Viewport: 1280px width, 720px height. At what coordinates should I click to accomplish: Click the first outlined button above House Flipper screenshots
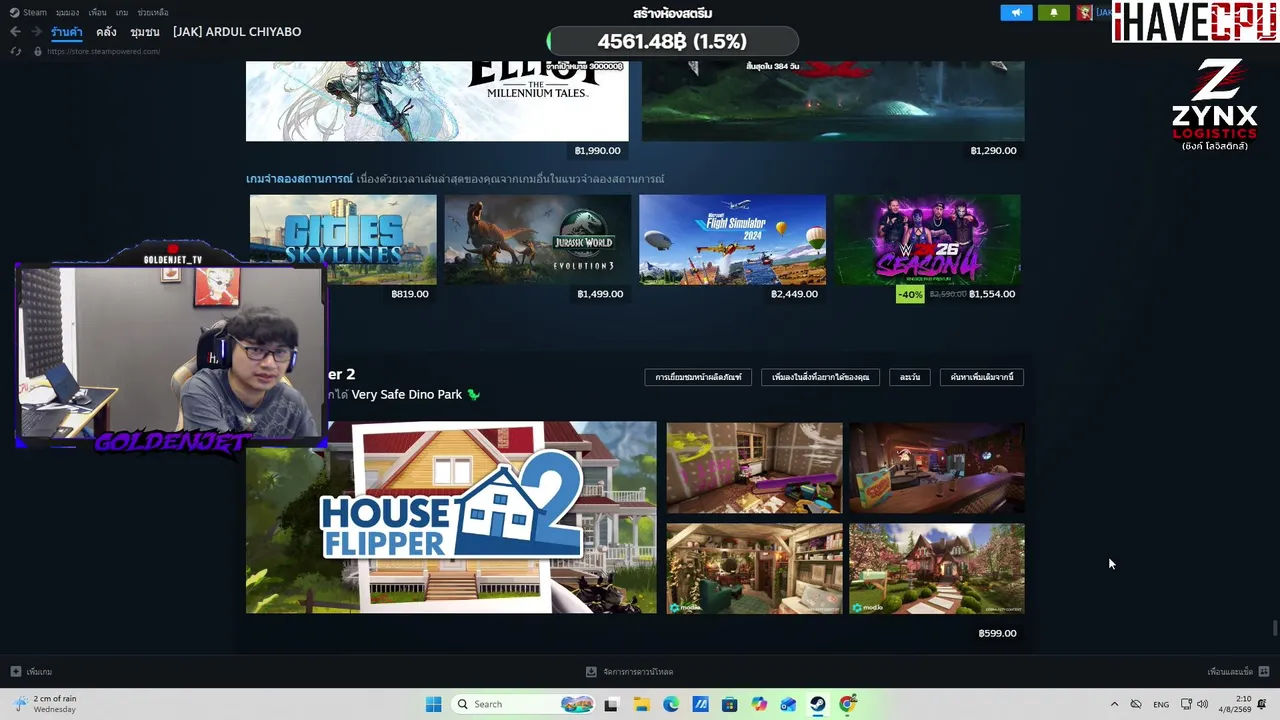pyautogui.click(x=698, y=377)
